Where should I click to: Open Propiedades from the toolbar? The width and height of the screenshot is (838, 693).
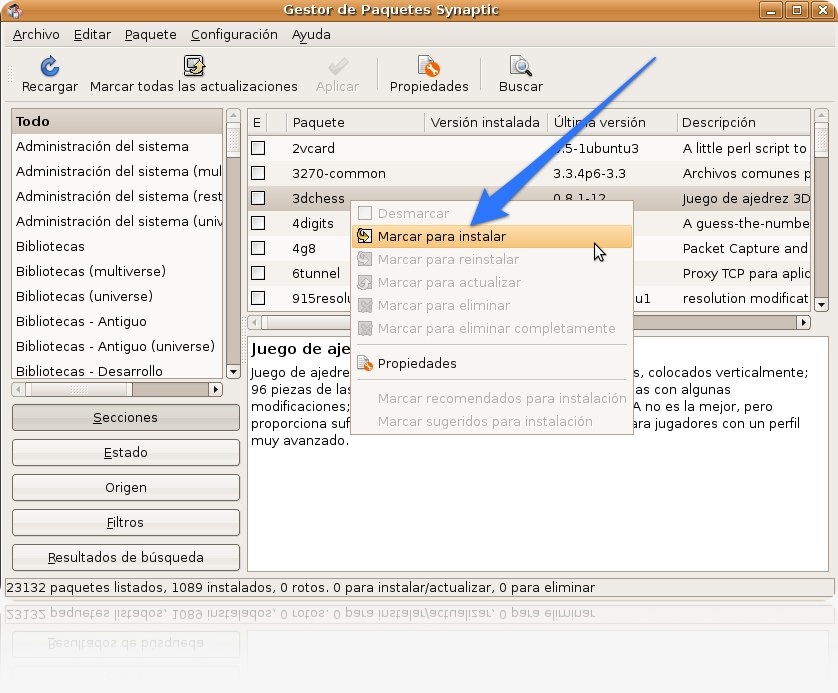click(x=429, y=67)
